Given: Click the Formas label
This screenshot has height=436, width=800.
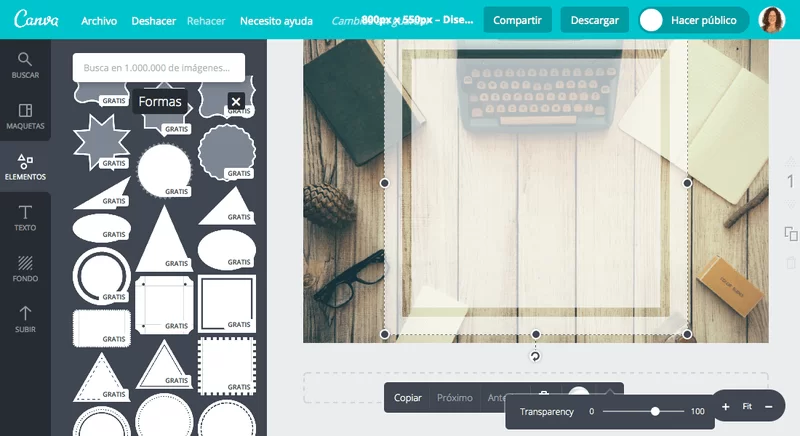Looking at the screenshot, I should (x=160, y=101).
